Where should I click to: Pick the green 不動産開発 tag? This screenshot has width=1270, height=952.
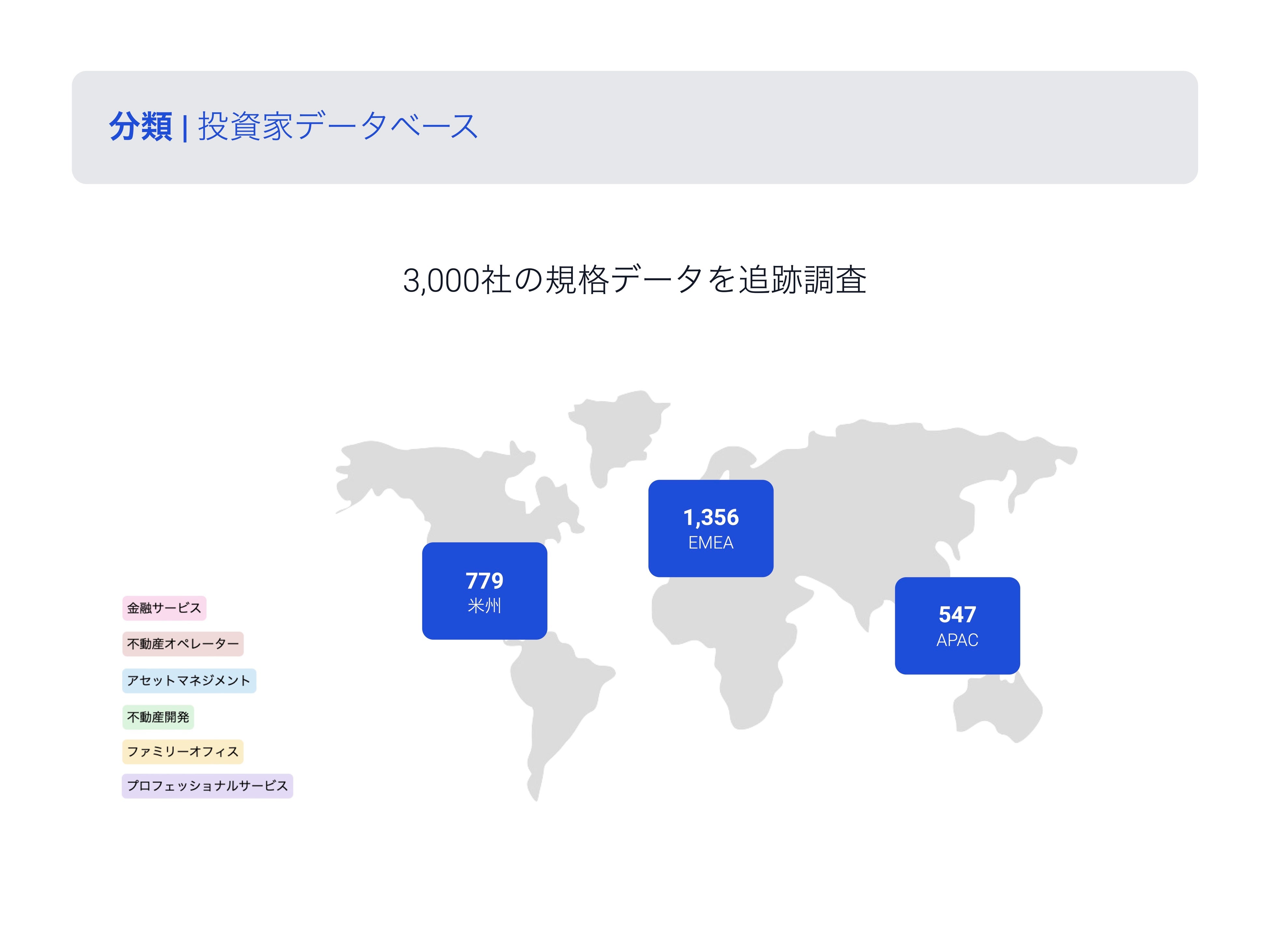[158, 717]
